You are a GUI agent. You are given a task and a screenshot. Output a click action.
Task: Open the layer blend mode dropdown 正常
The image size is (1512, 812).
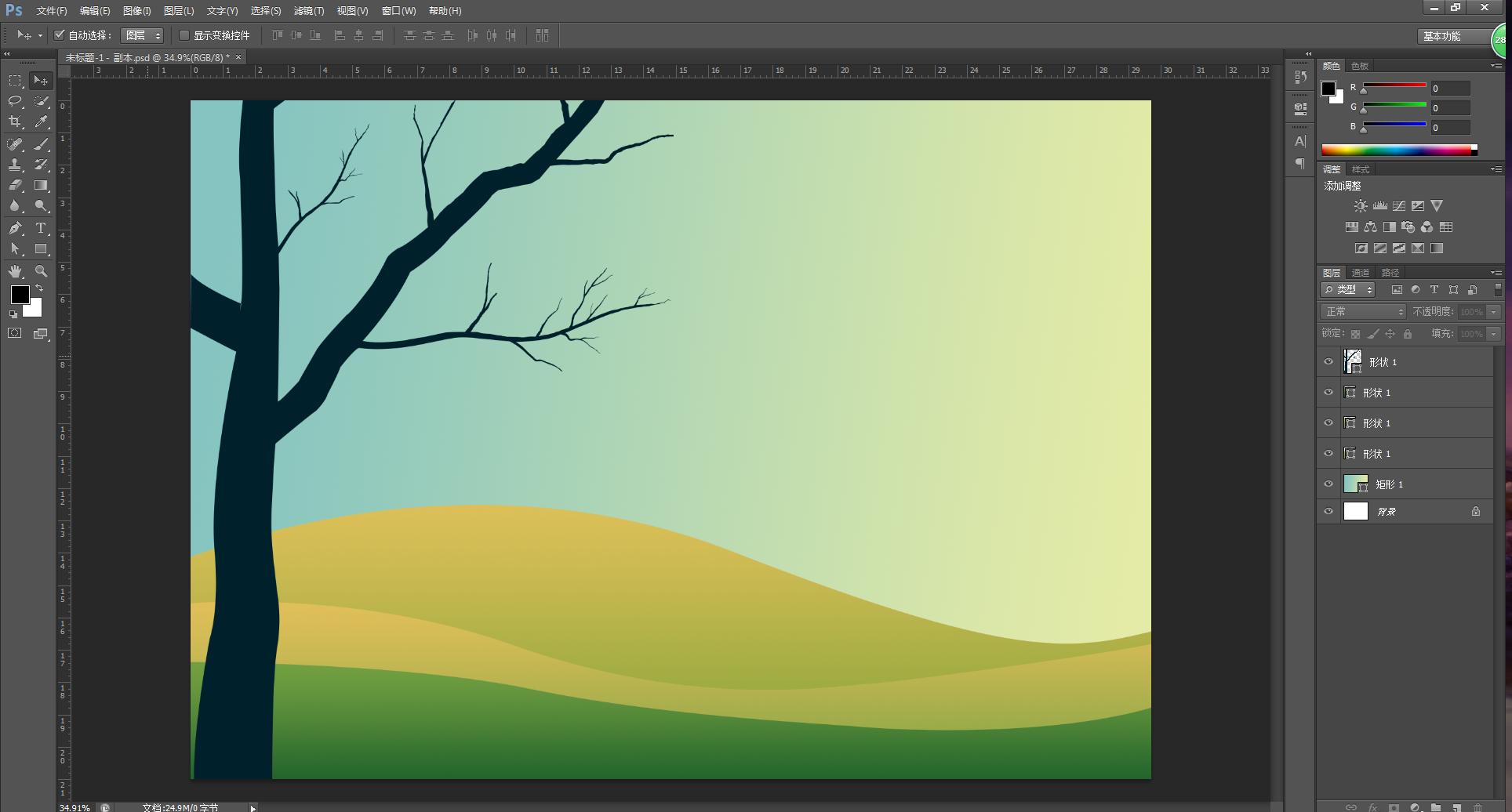1364,312
